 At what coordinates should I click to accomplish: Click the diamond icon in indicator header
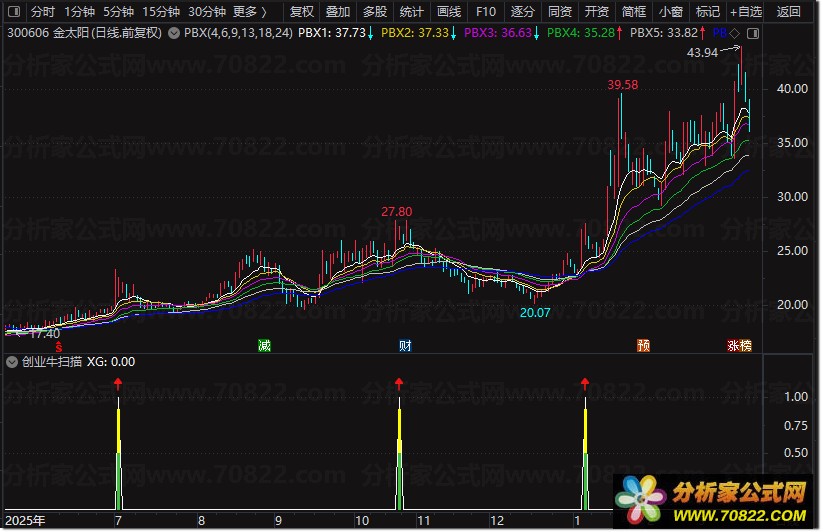click(x=735, y=33)
